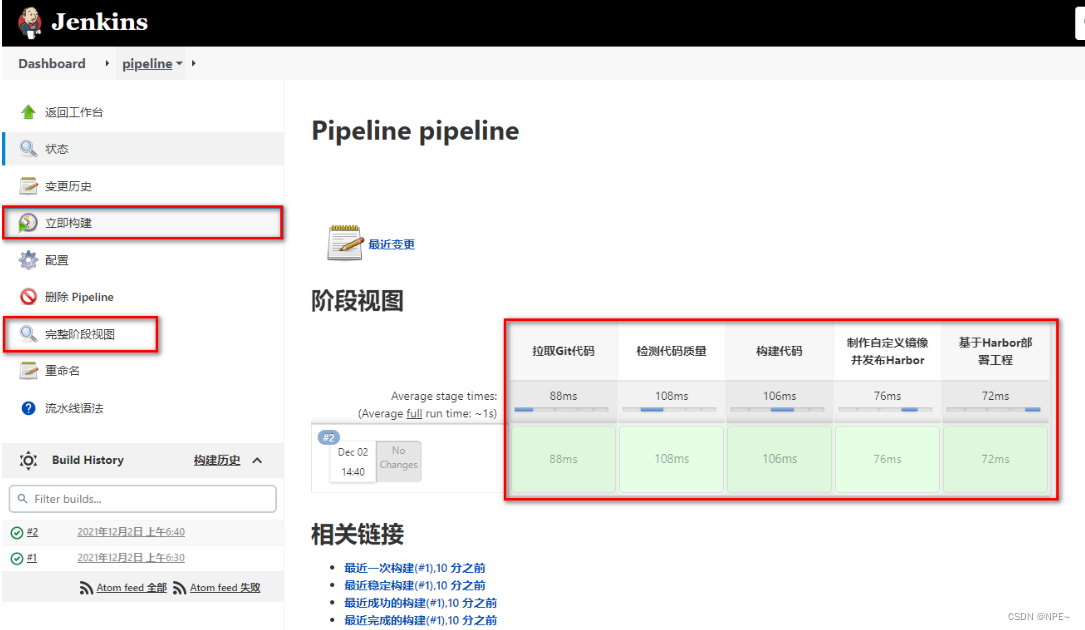Start a build with 立即构建

click(69, 223)
